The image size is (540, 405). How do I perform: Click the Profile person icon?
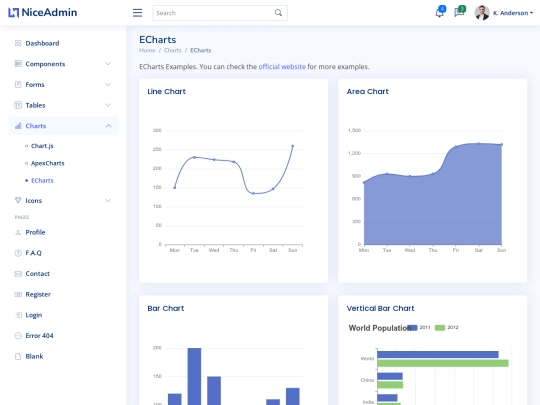(18, 232)
